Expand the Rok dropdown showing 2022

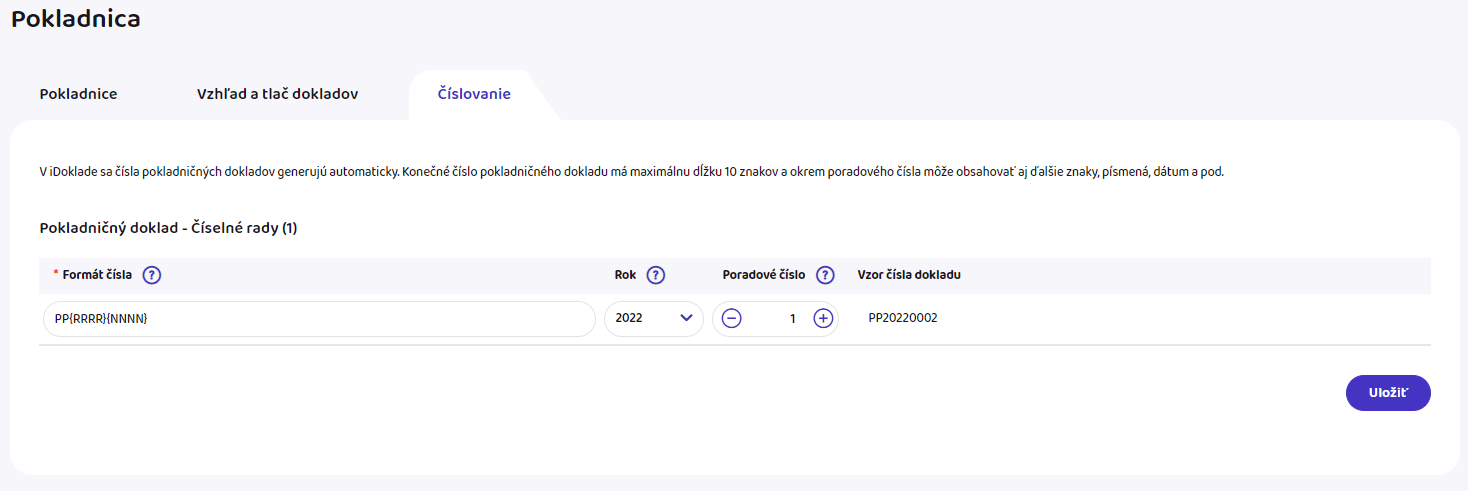653,319
